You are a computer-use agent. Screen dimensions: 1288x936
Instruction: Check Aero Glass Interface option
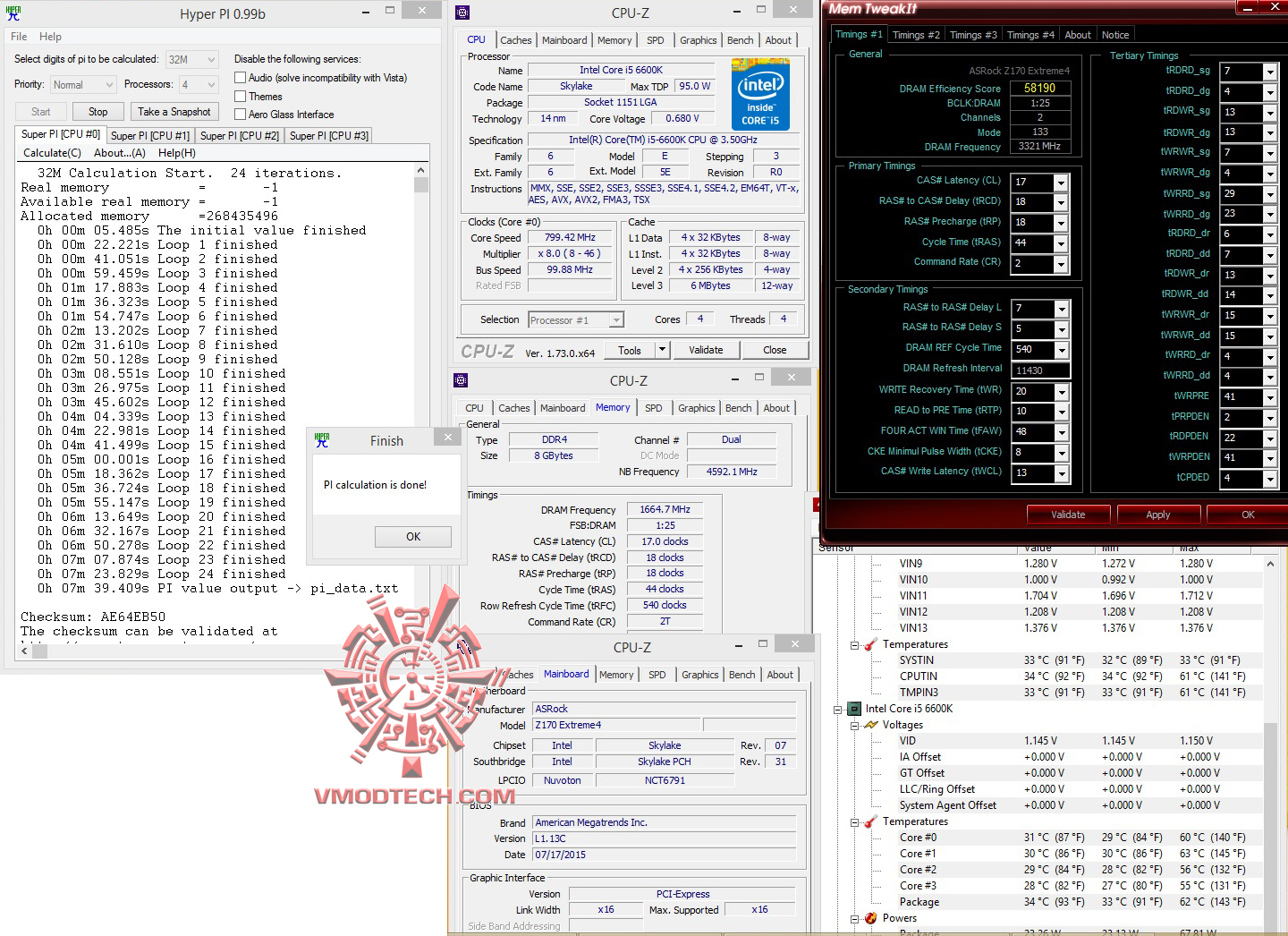(240, 115)
